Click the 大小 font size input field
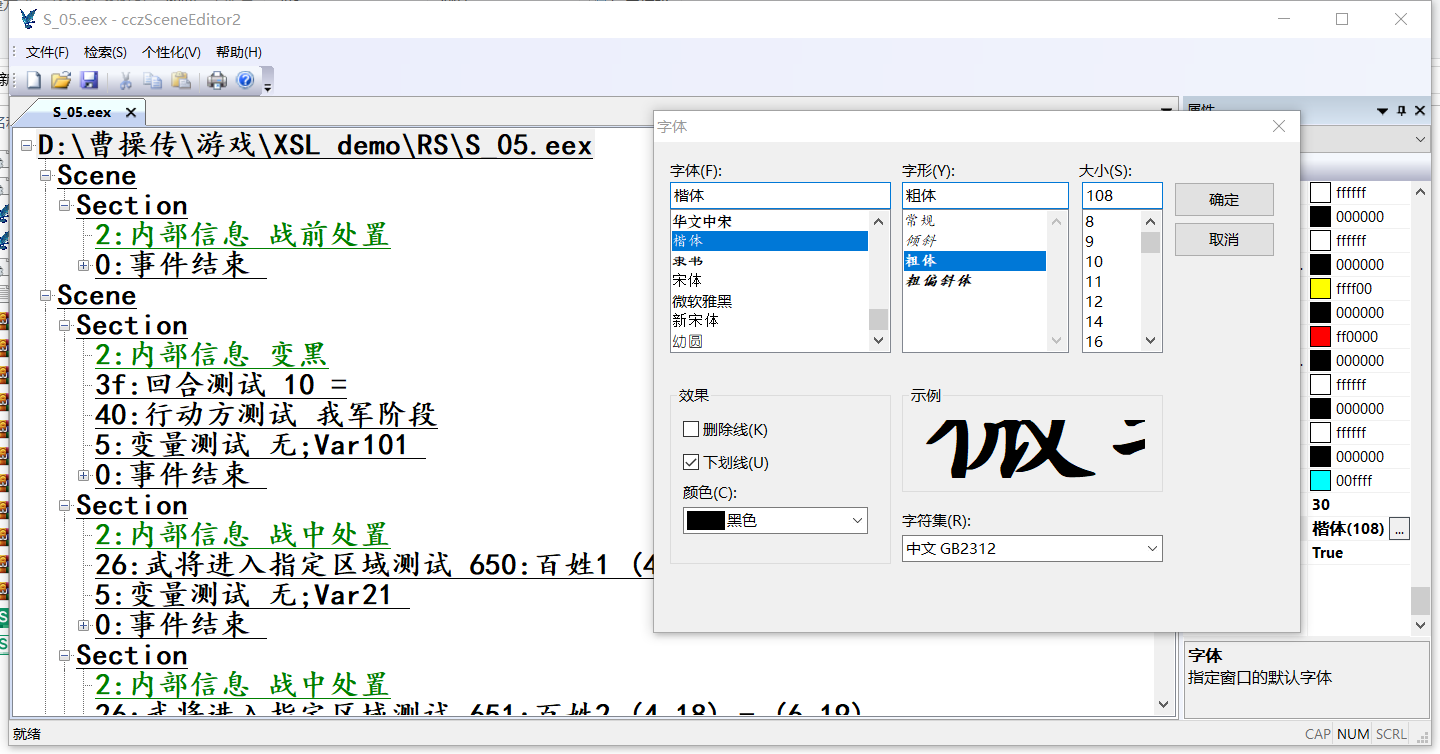Image resolution: width=1440 pixels, height=754 pixels. 1121,196
